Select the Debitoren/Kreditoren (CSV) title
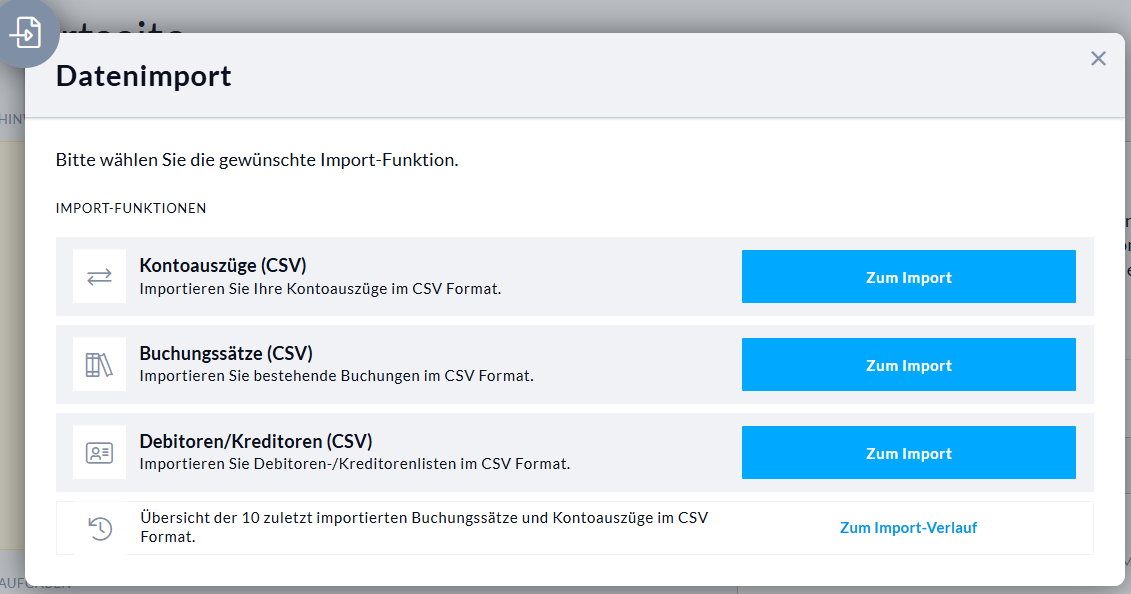Screen dimensions: 1131x594 click(256, 442)
